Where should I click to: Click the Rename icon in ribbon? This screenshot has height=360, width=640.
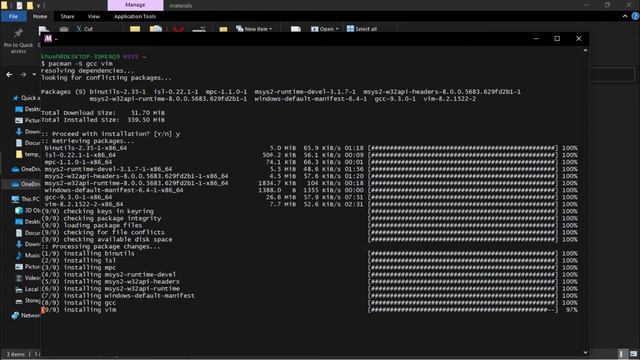(199, 29)
